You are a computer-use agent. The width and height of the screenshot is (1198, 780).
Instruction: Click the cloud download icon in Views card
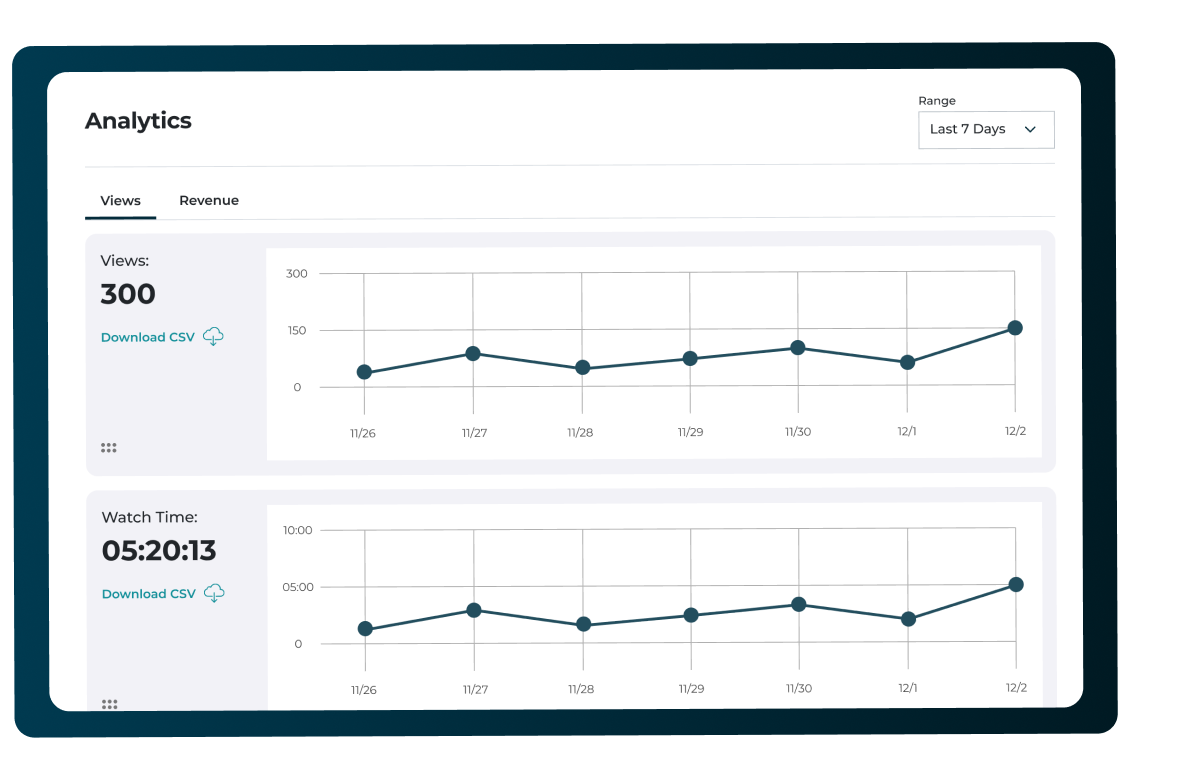click(213, 337)
